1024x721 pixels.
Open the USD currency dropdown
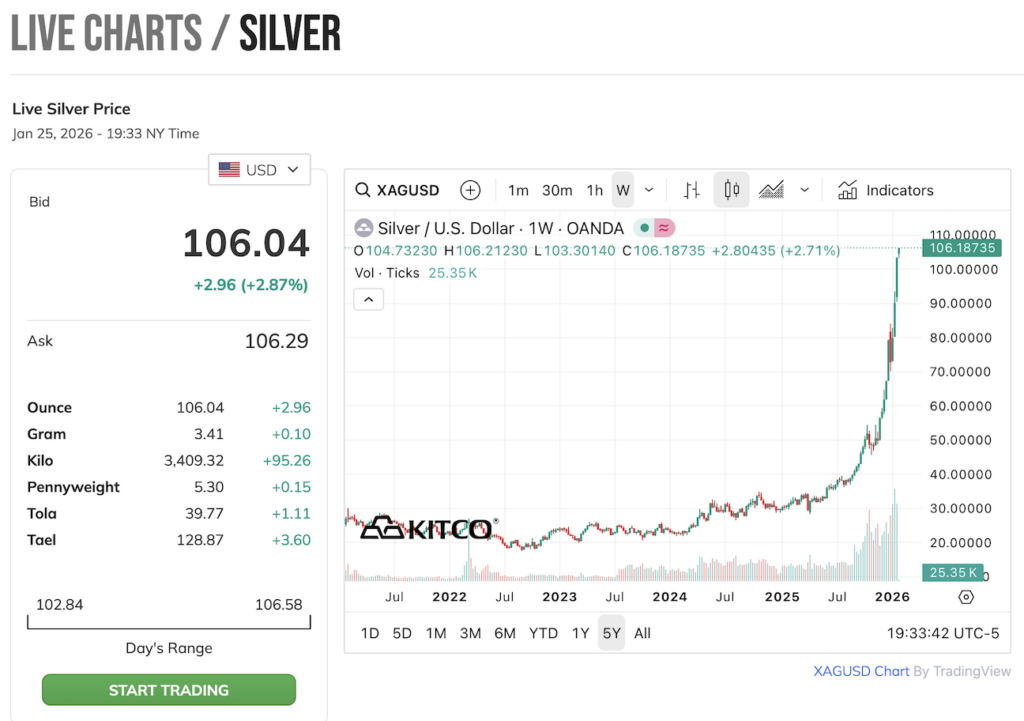coord(259,170)
